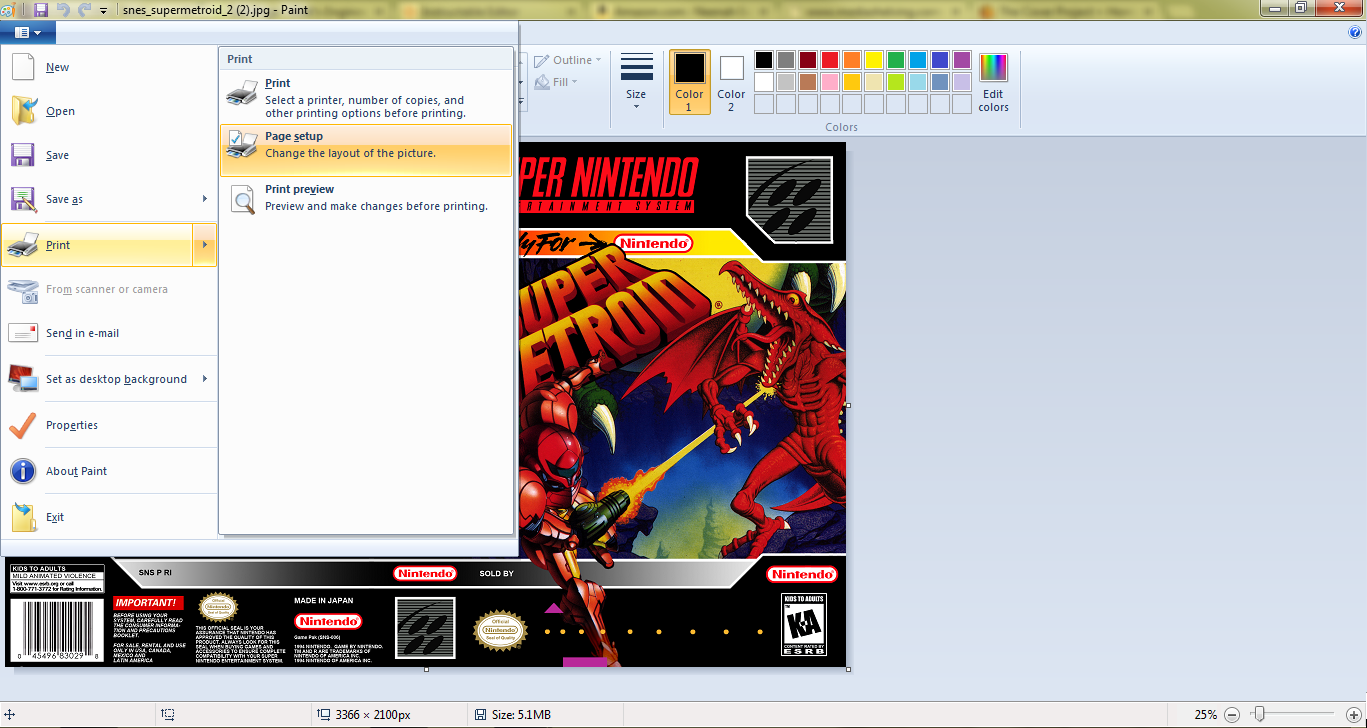Pick the light turquoise swatch

(918, 82)
